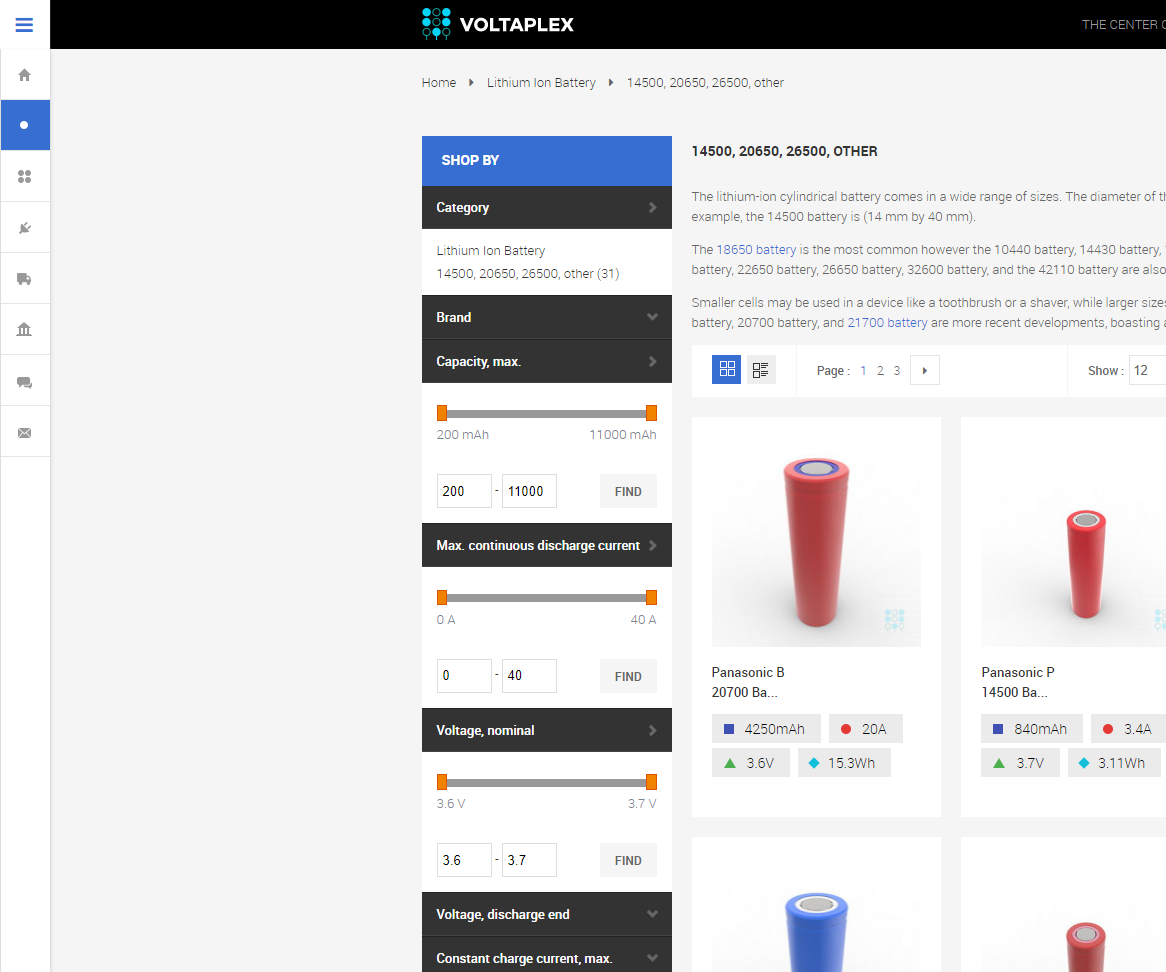Collapse the Capacity, max. filter
The width and height of the screenshot is (1166, 972).
(x=547, y=361)
